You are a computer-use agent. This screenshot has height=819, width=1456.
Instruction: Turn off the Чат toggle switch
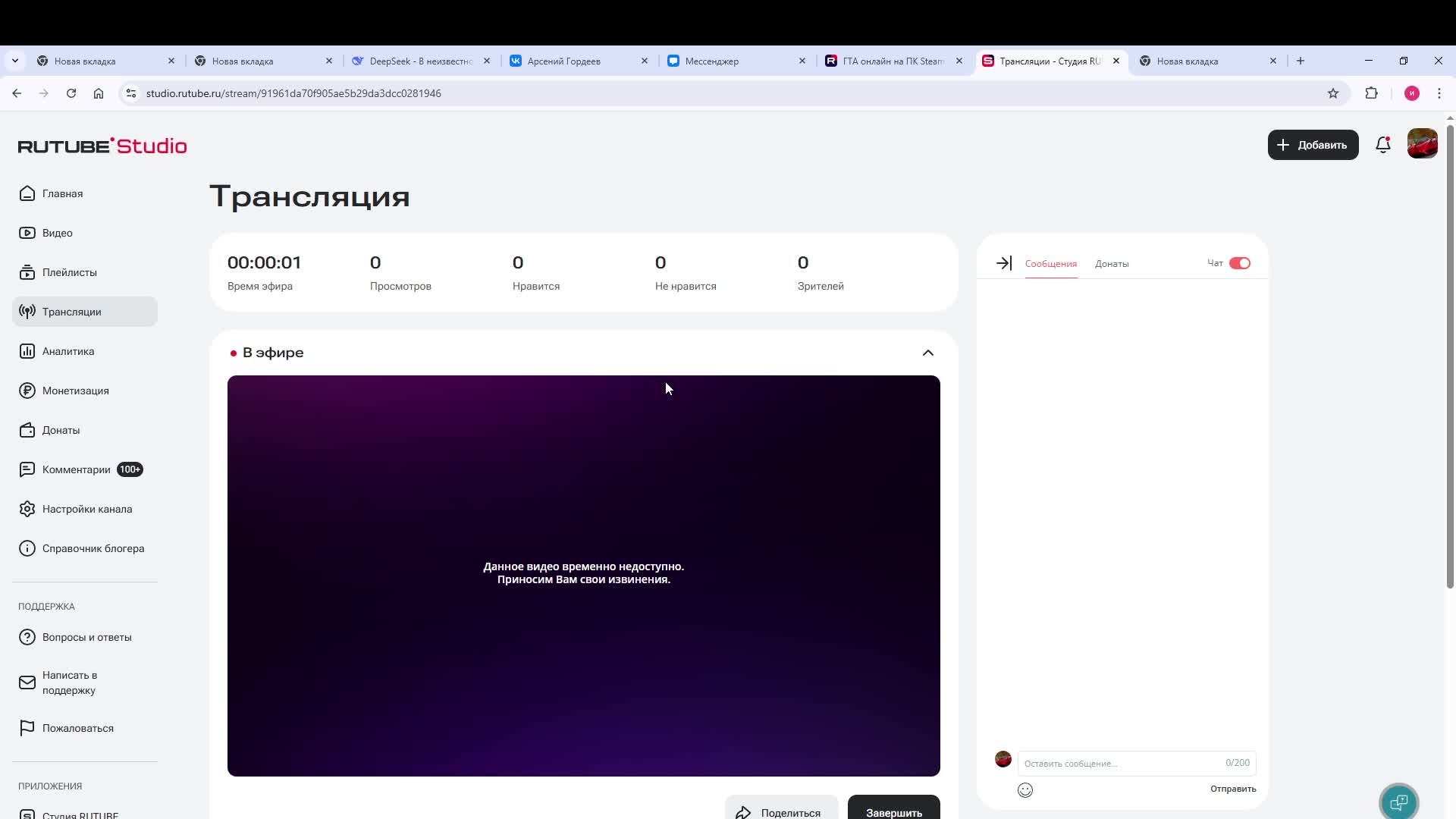(x=1239, y=263)
